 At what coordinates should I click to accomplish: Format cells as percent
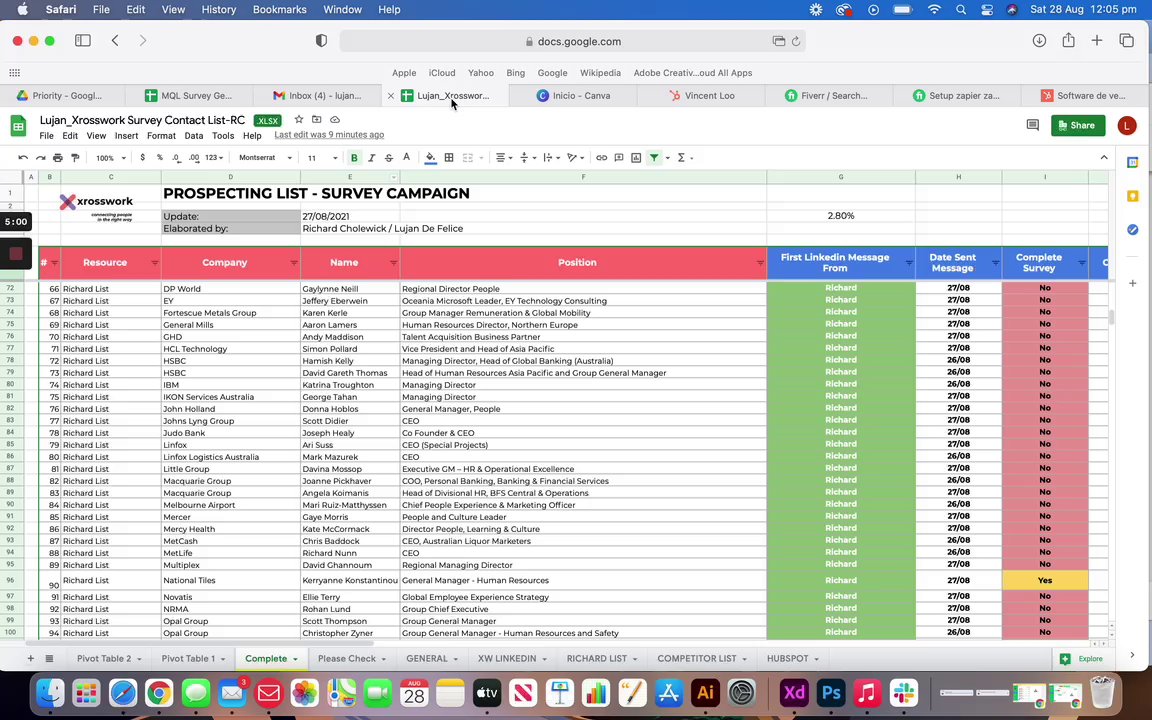point(159,158)
